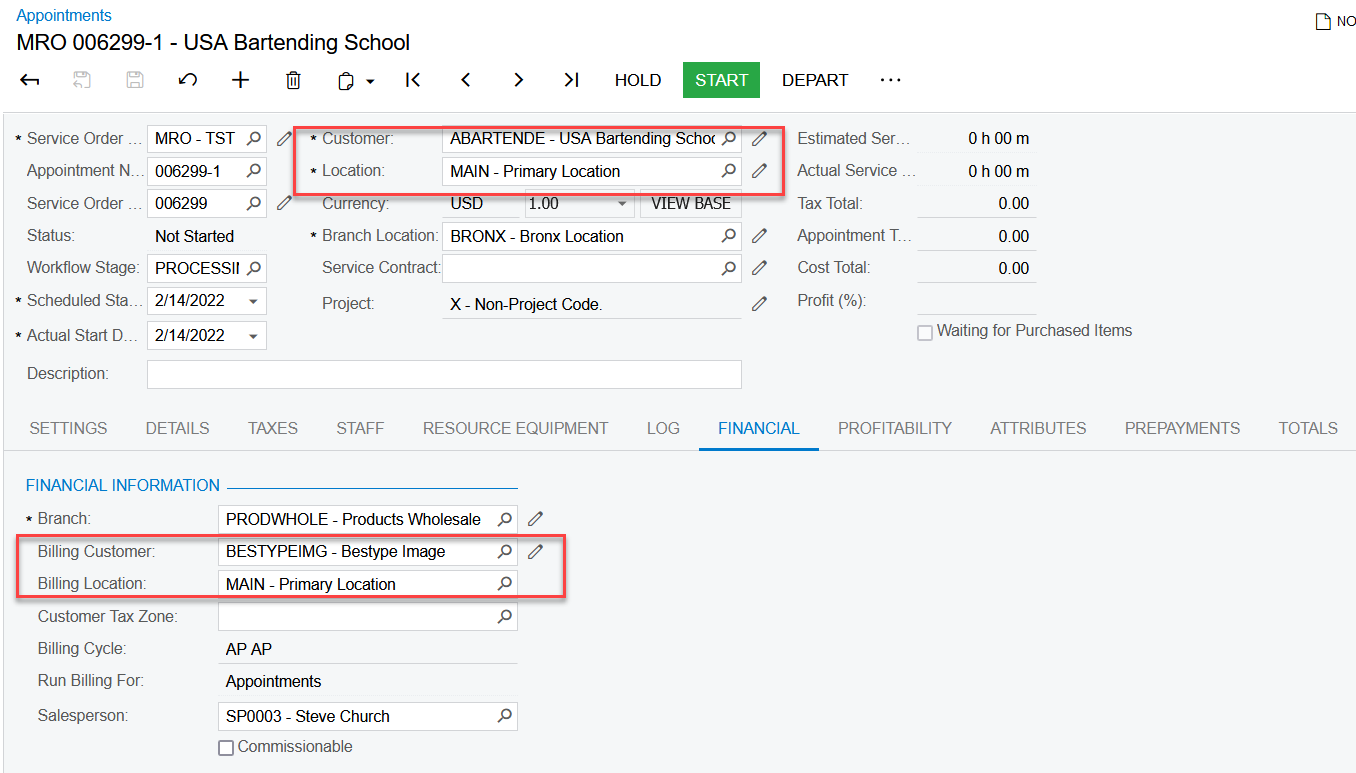Image resolution: width=1356 pixels, height=773 pixels.
Task: Open the more actions ellipsis menu
Action: coord(891,80)
